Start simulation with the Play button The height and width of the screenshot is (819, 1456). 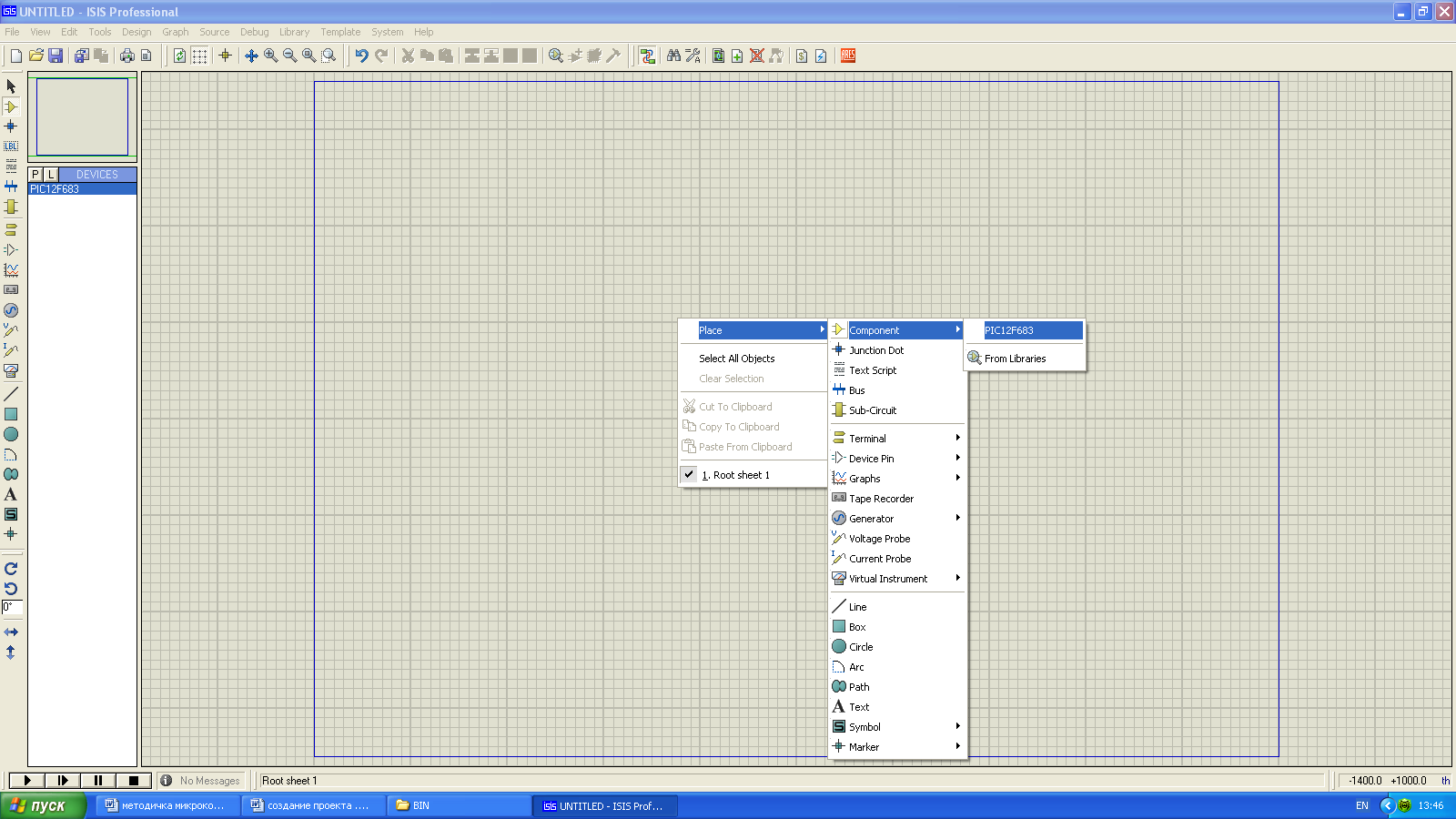(x=26, y=780)
